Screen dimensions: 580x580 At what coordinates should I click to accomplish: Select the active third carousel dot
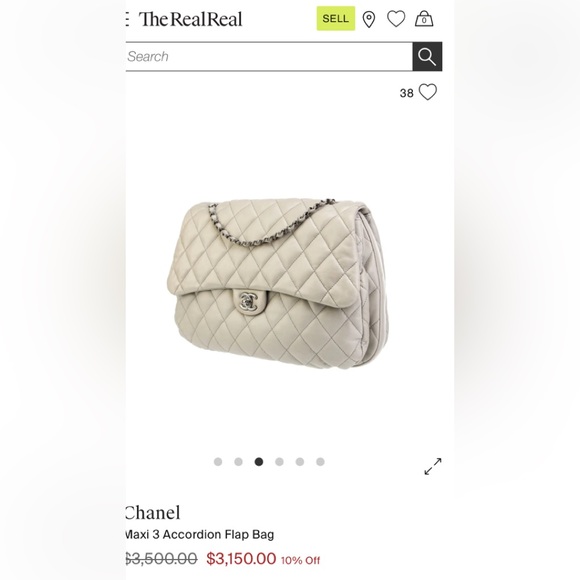[x=259, y=462]
